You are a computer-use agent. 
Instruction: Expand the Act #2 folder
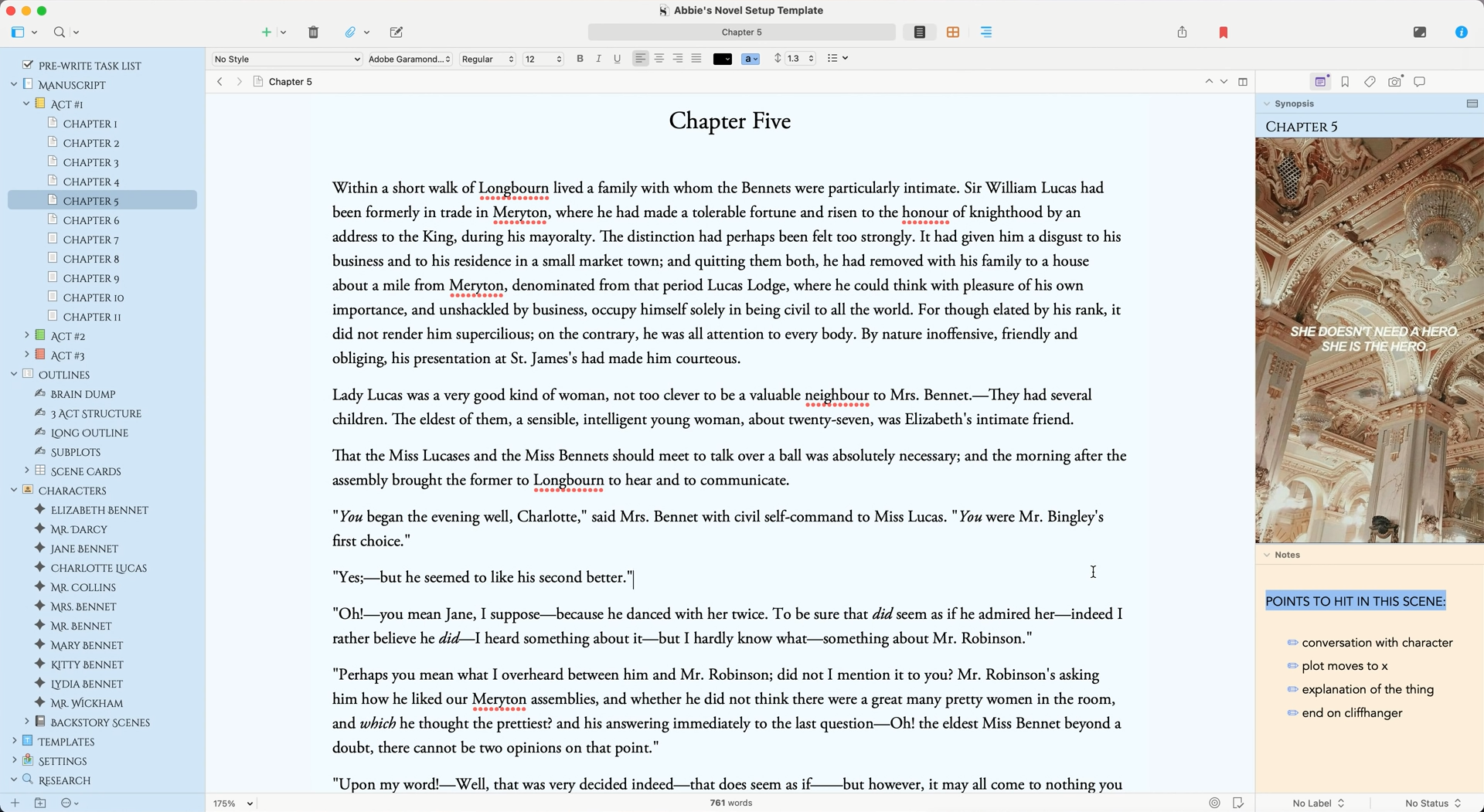27,335
